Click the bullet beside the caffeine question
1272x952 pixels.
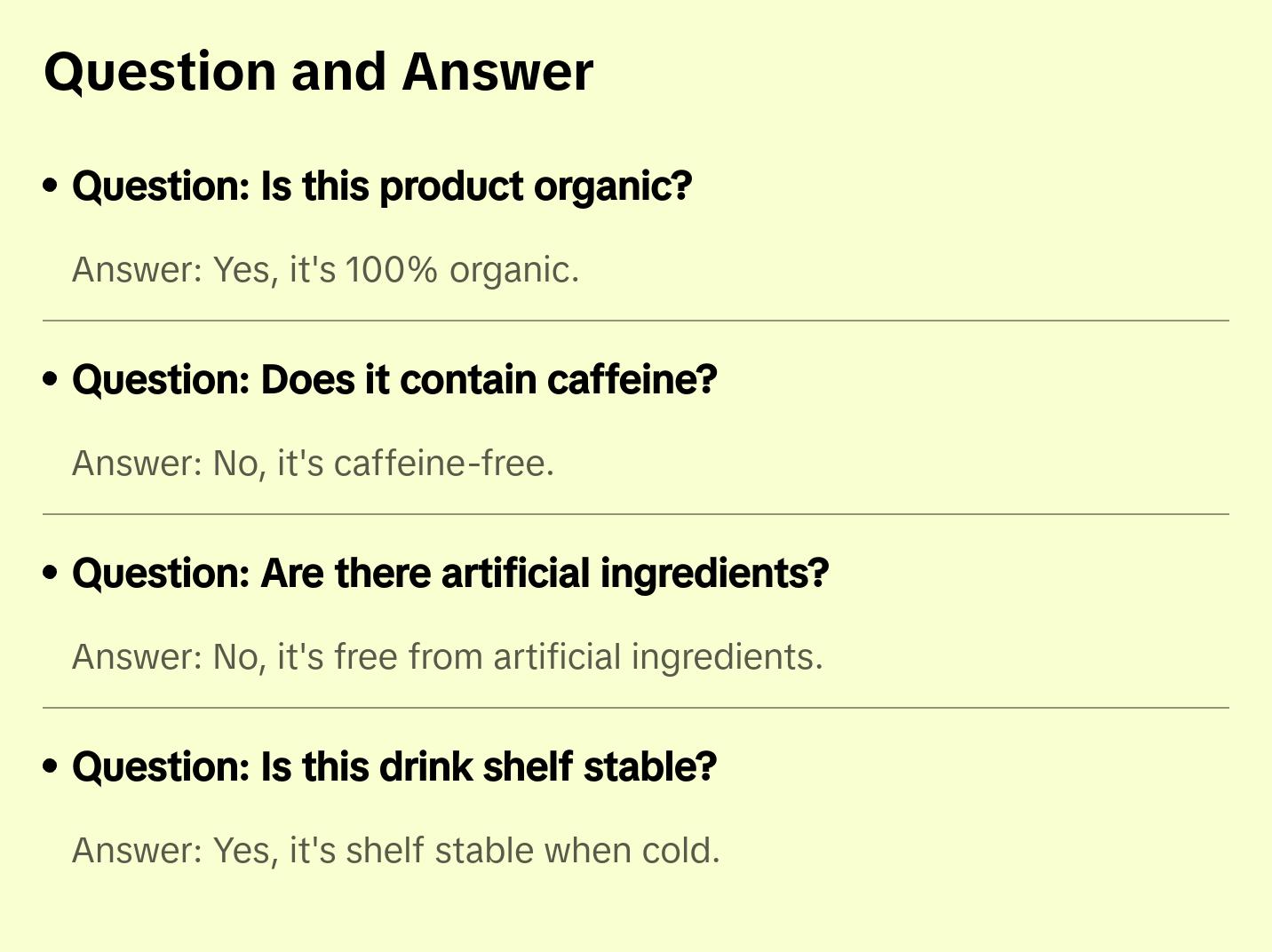pos(51,379)
